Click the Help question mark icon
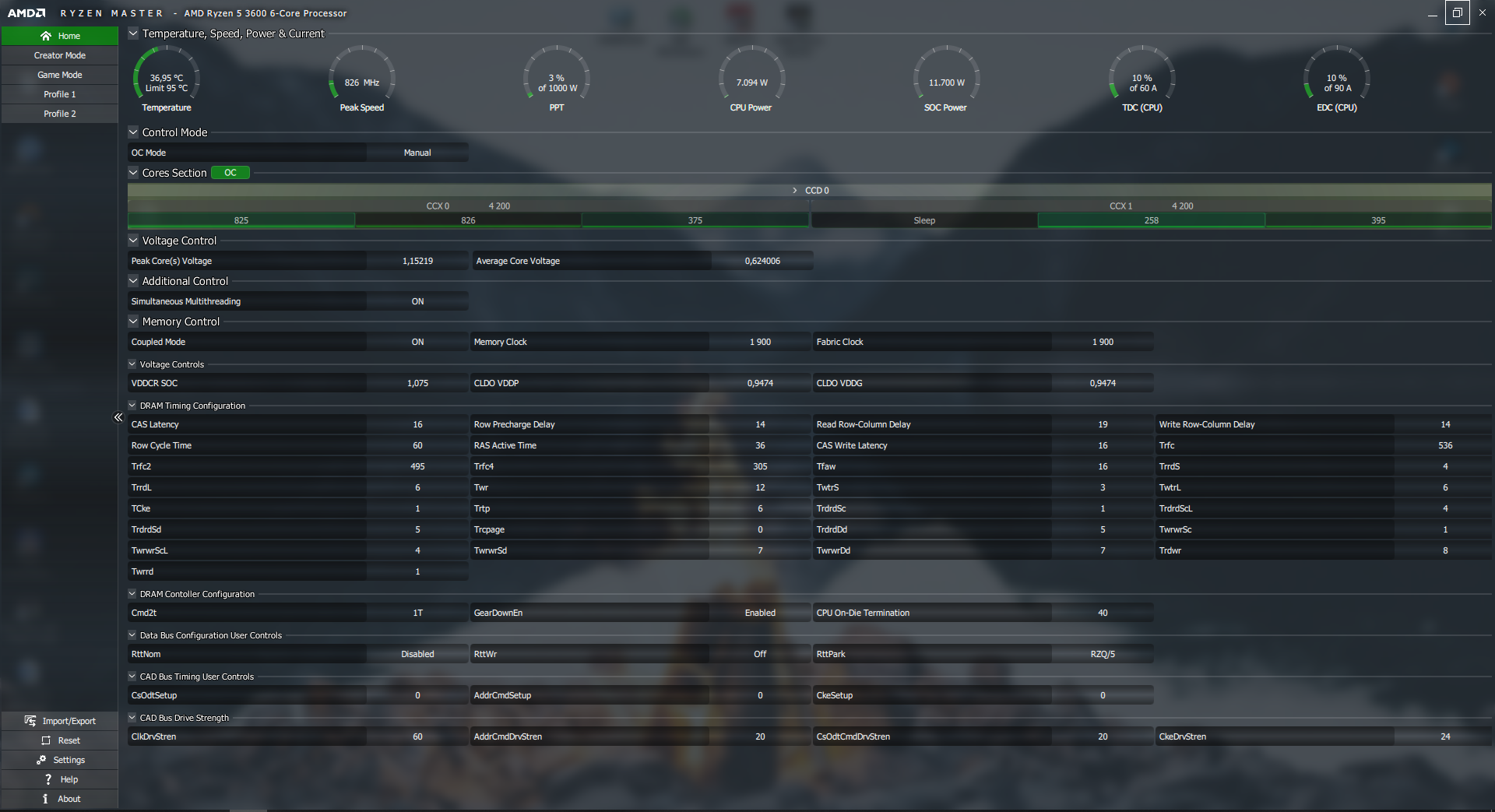Viewport: 1495px width, 812px height. coord(48,779)
